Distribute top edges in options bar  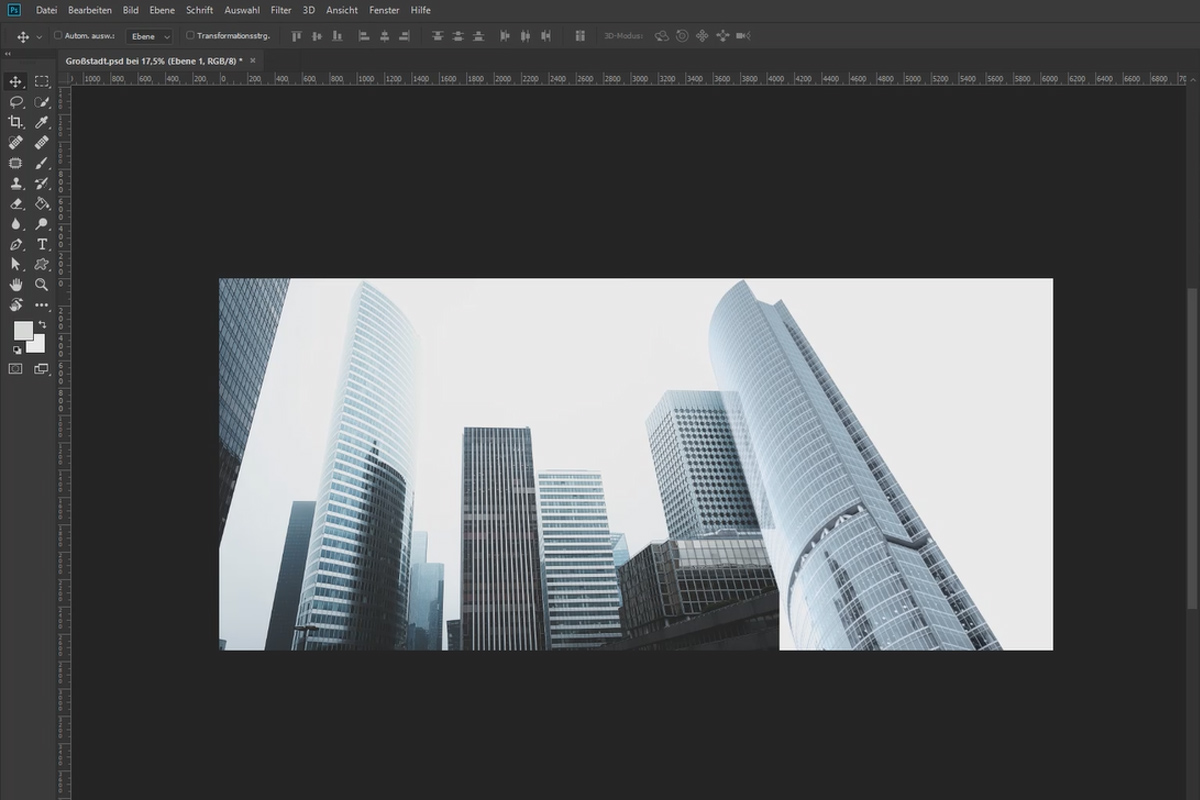[437, 36]
